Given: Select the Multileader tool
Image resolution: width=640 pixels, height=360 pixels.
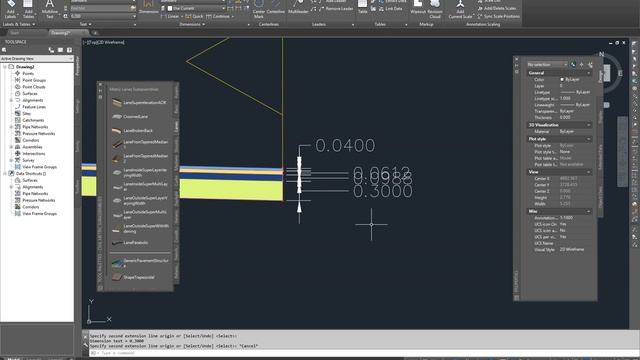Looking at the screenshot, I should point(298,7).
